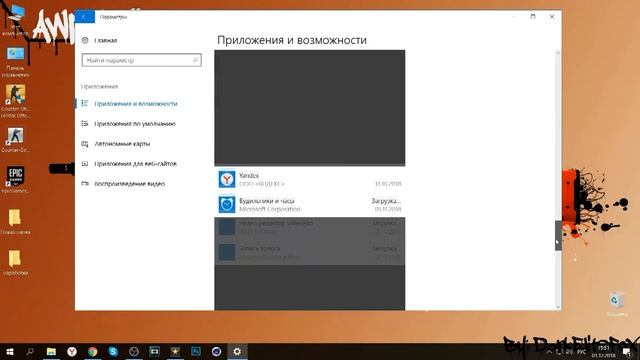Open the taskbar app right of OBS
Image resolution: width=640 pixels, height=360 pixels.
[x=154, y=351]
